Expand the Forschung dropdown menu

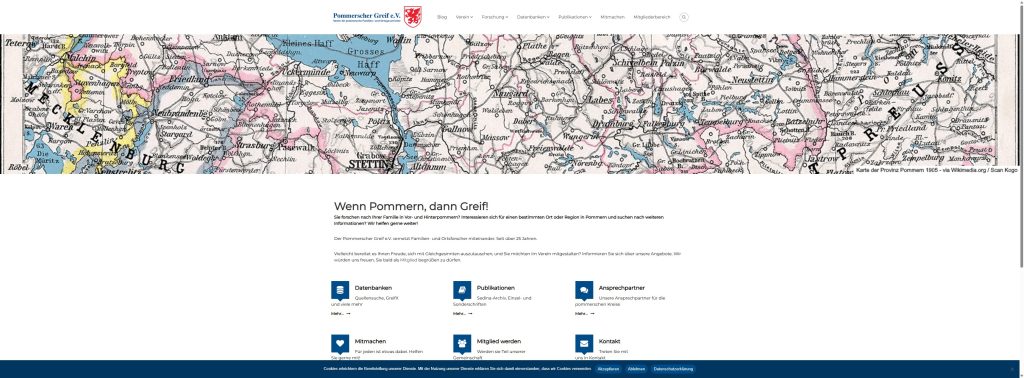tap(495, 17)
